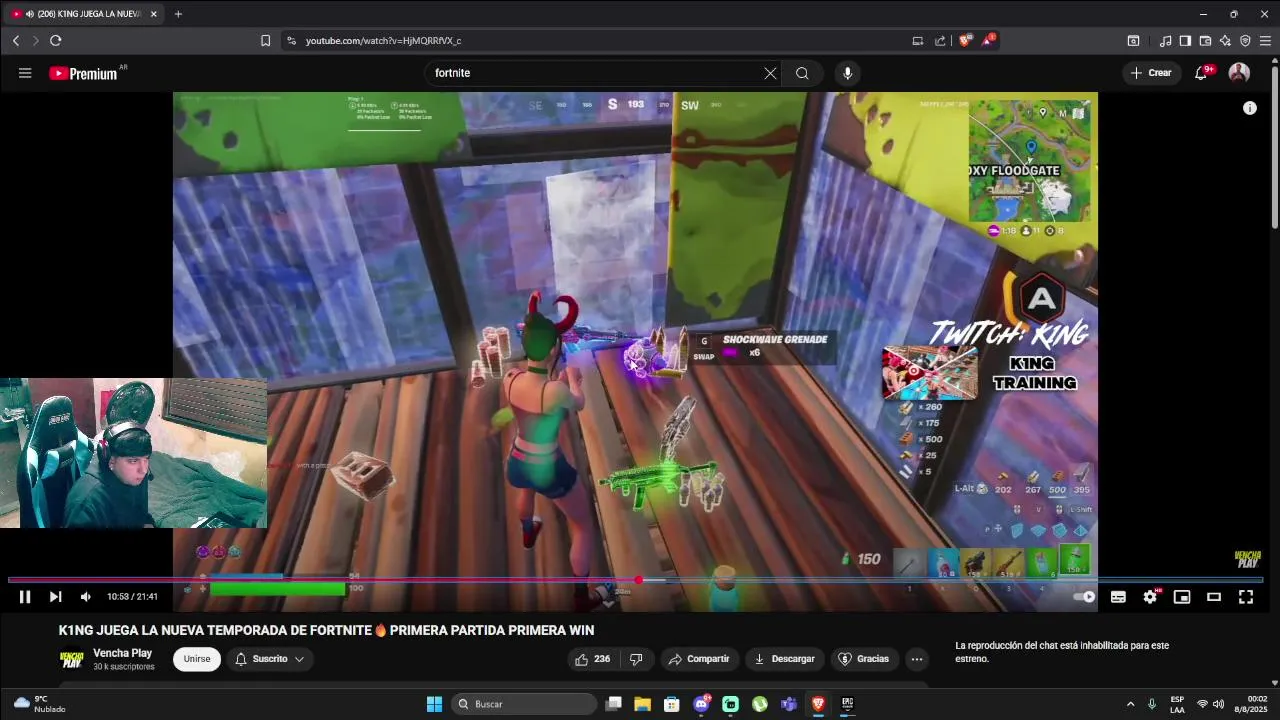Enter fullscreen video mode
This screenshot has width=1280, height=720.
(1246, 597)
